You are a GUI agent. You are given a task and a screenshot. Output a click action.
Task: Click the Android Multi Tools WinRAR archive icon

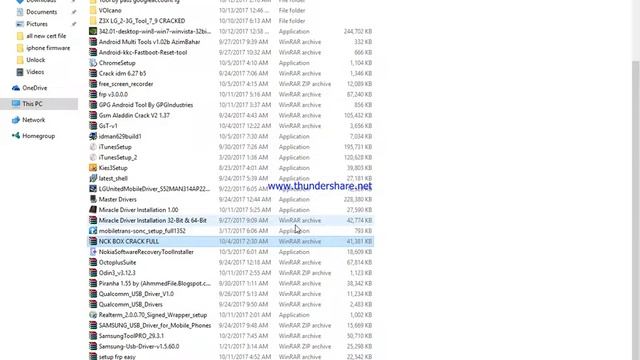tap(93, 42)
